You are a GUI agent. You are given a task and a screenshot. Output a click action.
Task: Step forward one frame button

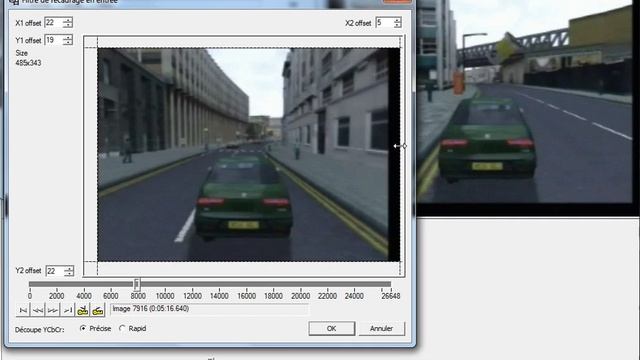(53, 311)
